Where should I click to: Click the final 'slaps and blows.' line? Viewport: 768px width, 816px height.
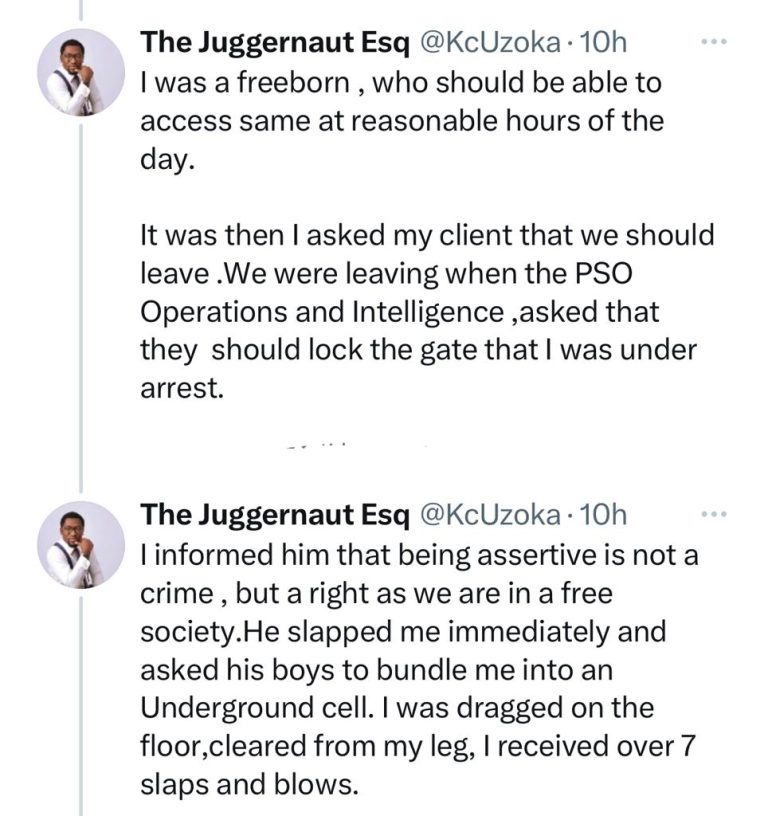[x=248, y=784]
